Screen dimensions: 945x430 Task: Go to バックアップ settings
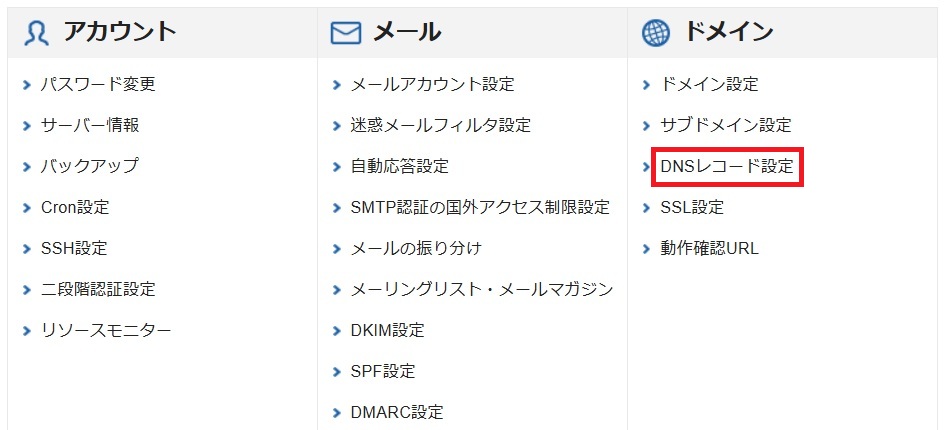pos(89,166)
